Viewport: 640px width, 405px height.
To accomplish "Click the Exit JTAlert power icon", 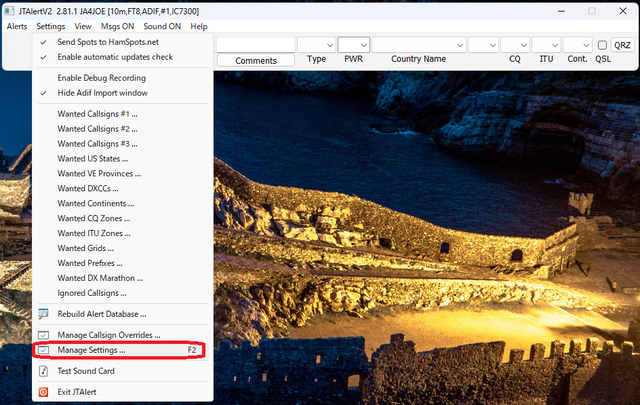I will (43, 392).
